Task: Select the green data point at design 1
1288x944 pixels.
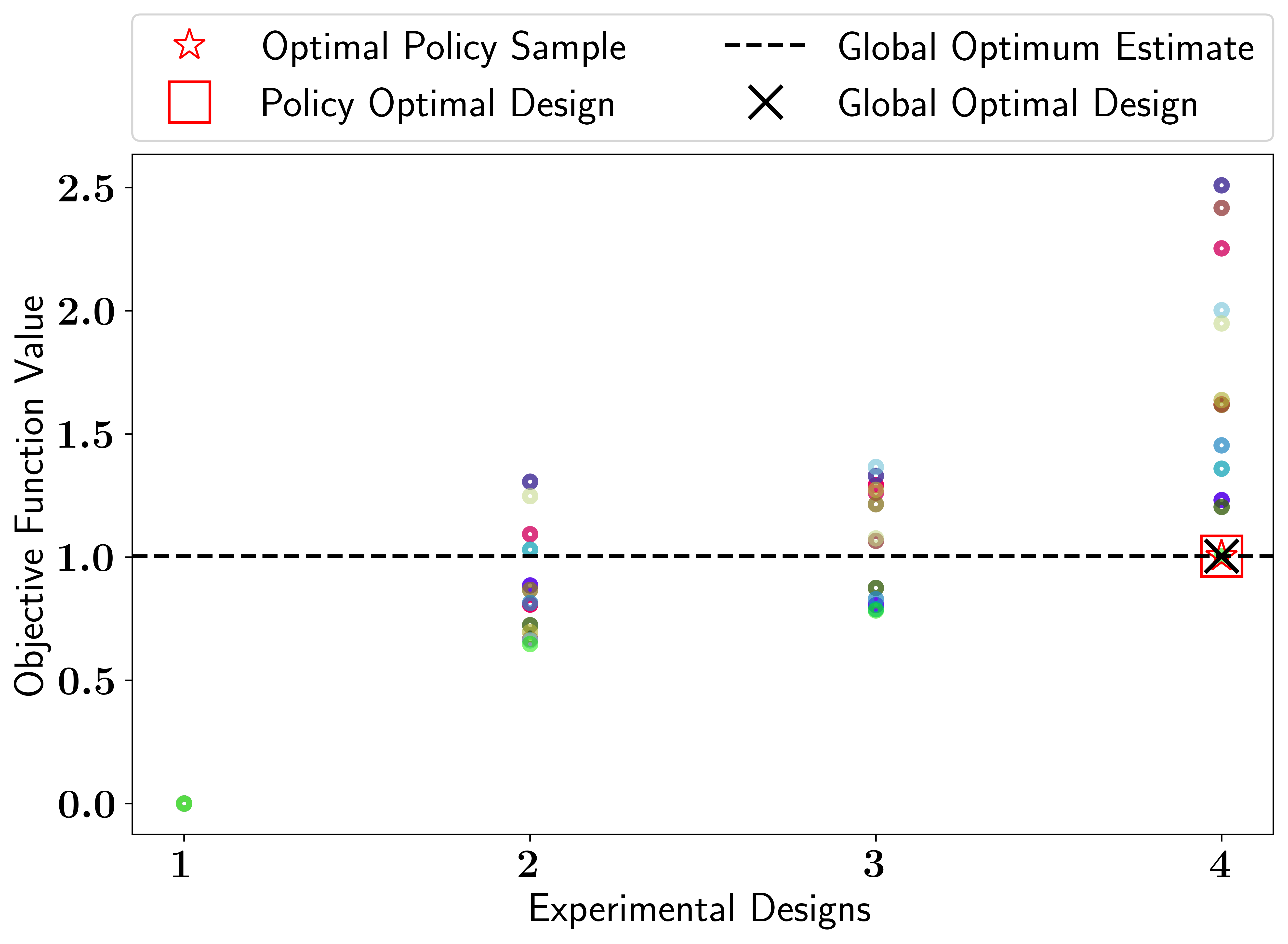Action: point(184,803)
